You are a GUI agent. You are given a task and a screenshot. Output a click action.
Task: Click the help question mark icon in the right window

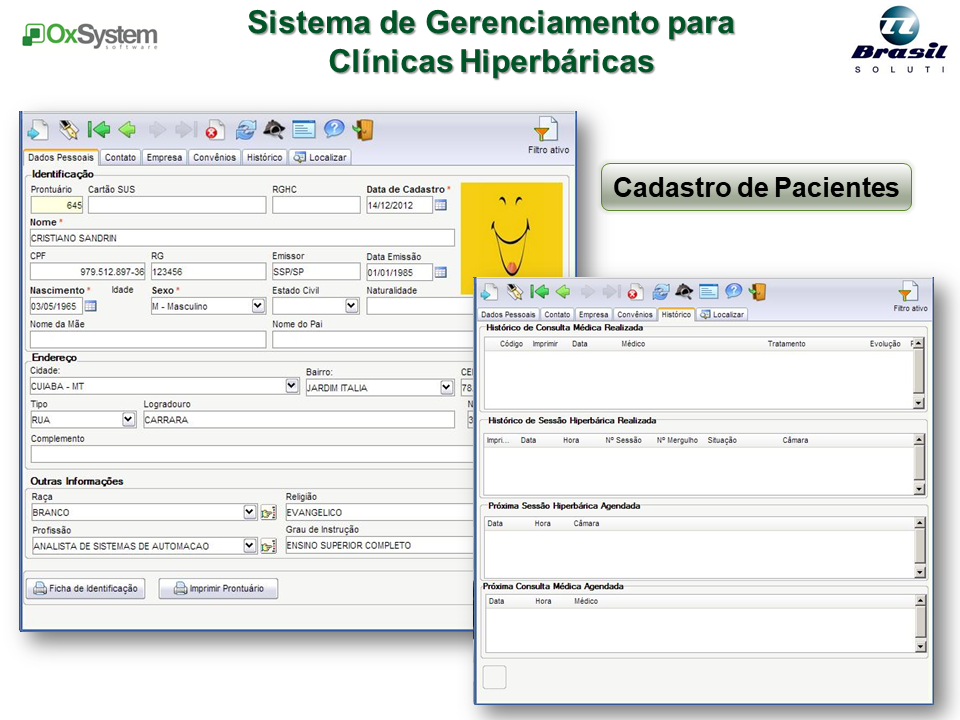733,291
